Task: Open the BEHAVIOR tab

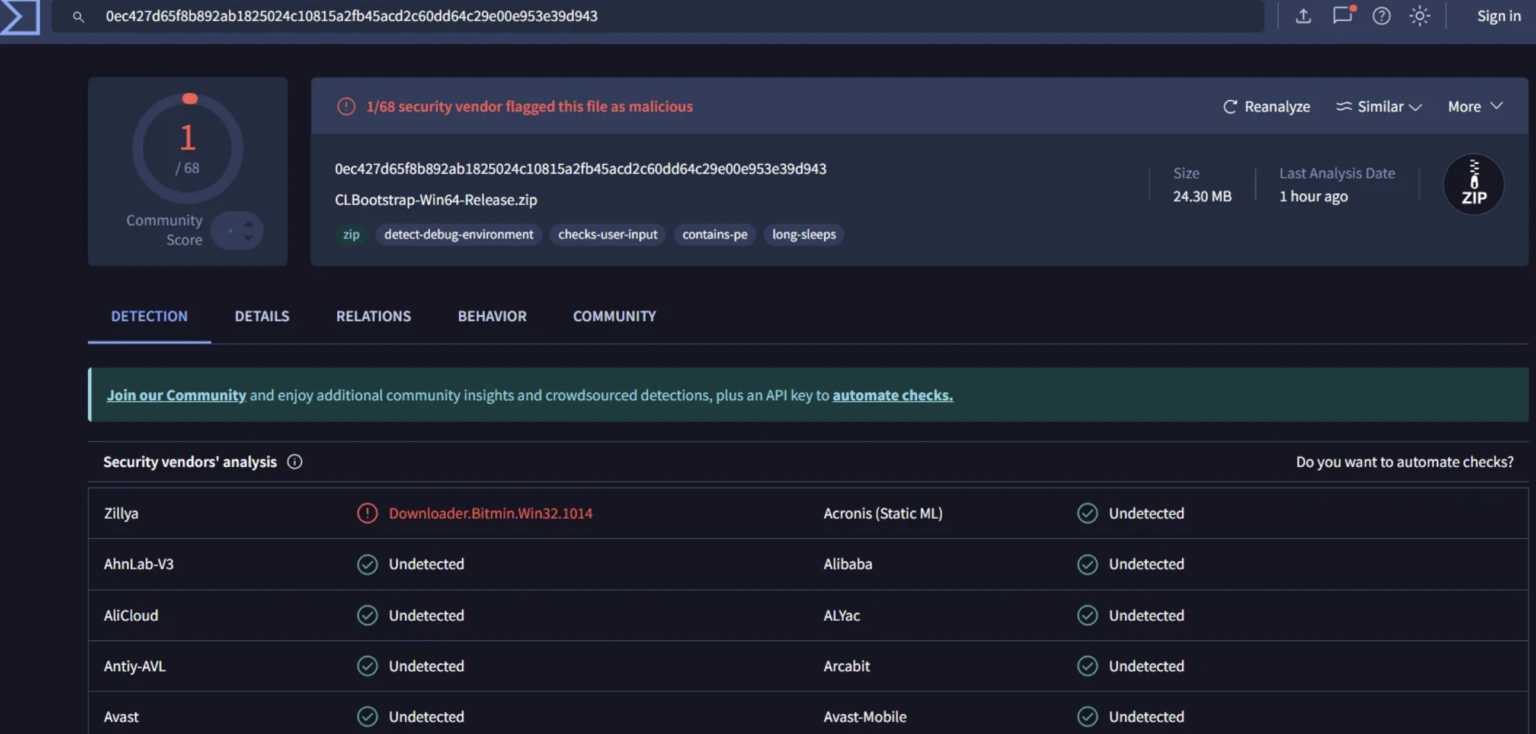Action: (x=492, y=316)
